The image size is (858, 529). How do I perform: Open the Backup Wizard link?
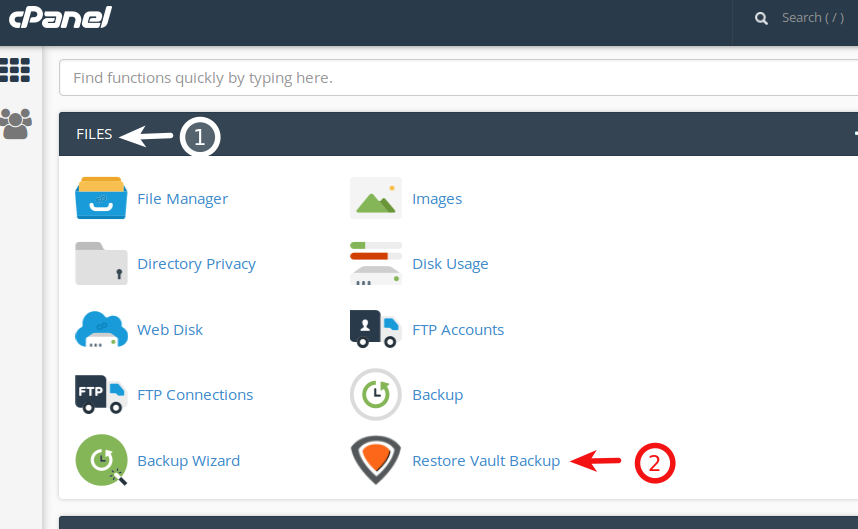(188, 461)
